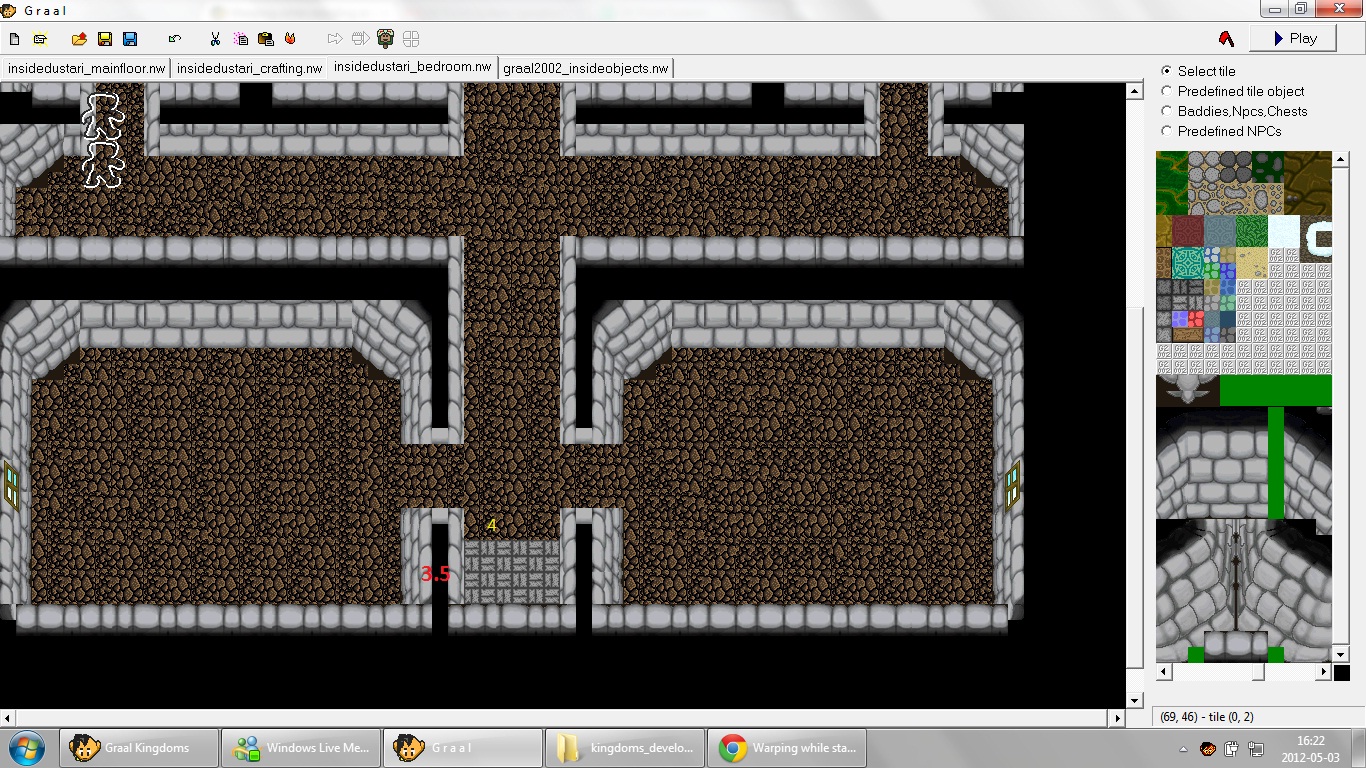Click the New level blank page icon

[15, 39]
